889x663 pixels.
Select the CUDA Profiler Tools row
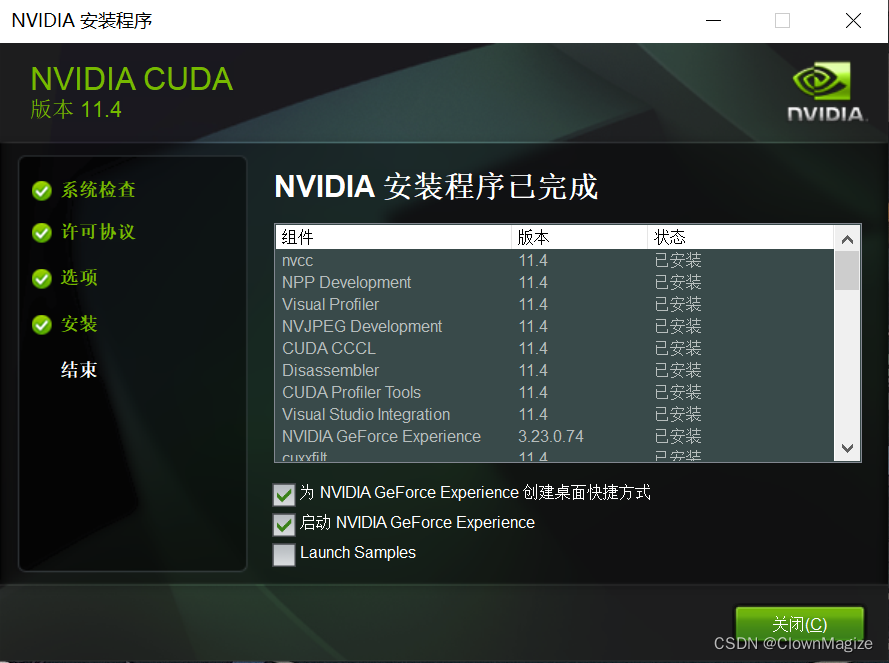tap(554, 392)
